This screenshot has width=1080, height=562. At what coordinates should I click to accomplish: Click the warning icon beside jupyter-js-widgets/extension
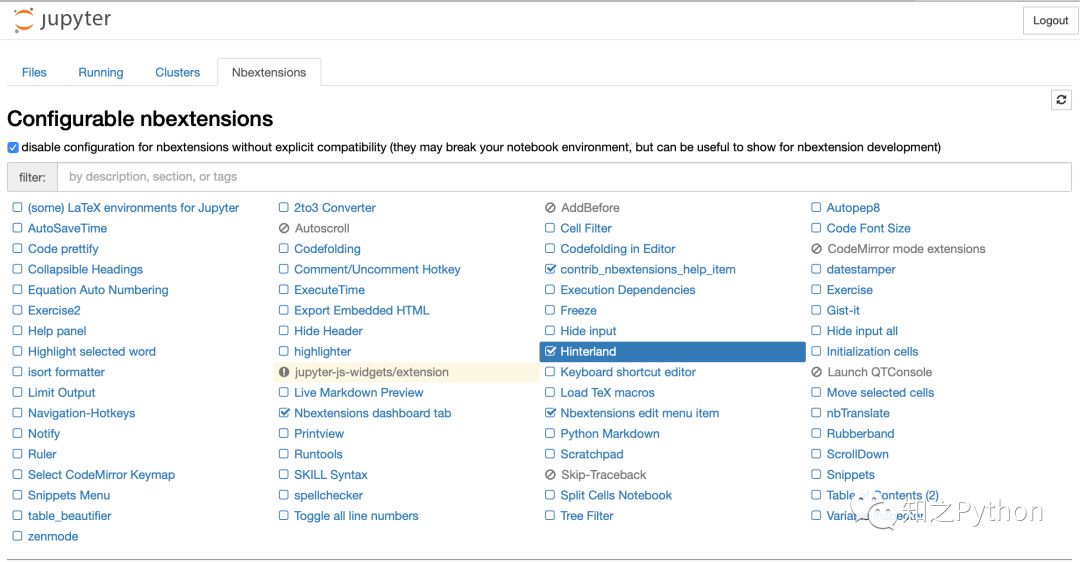pos(284,372)
